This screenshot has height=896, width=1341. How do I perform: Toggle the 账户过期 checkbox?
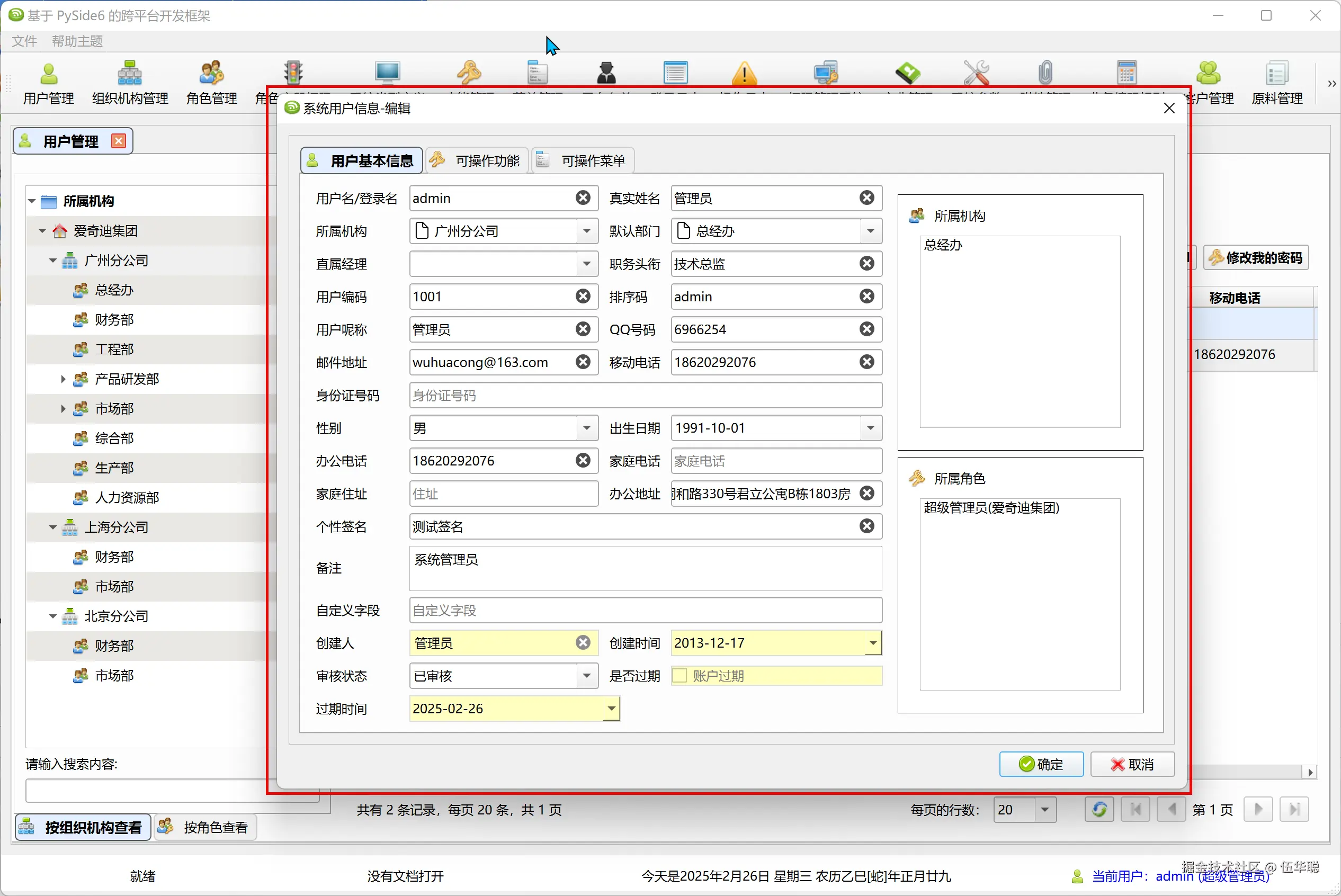point(680,675)
